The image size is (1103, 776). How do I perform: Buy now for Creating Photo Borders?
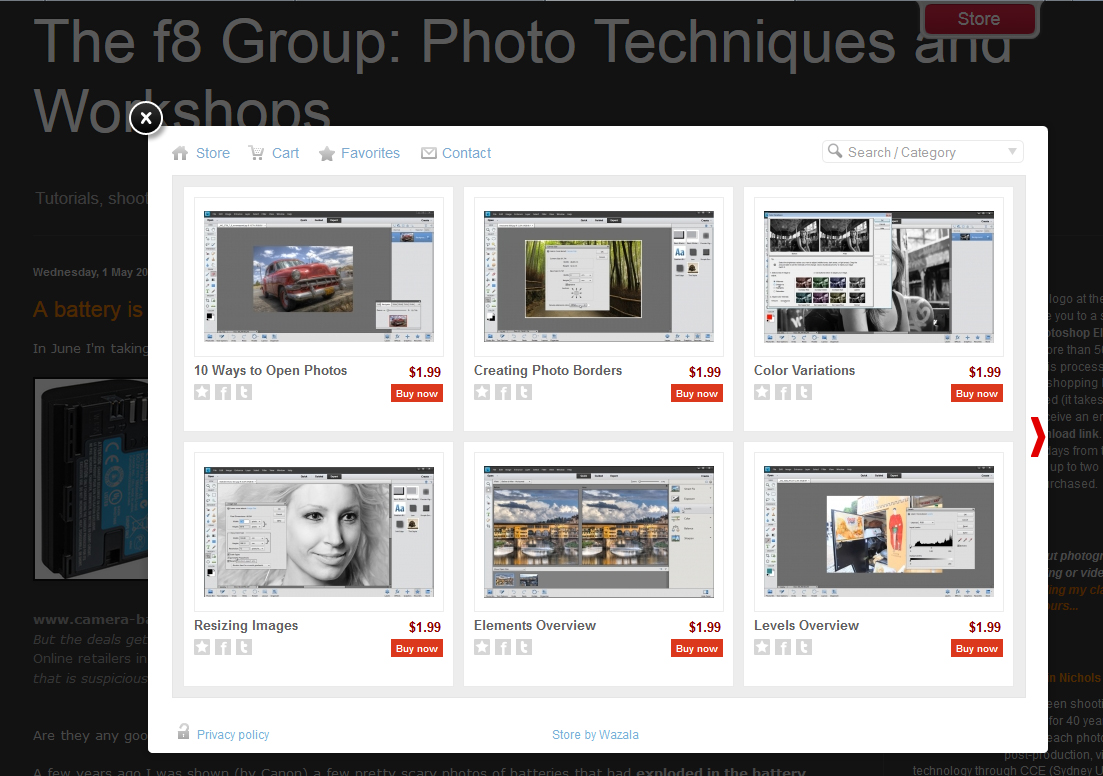[x=696, y=393]
